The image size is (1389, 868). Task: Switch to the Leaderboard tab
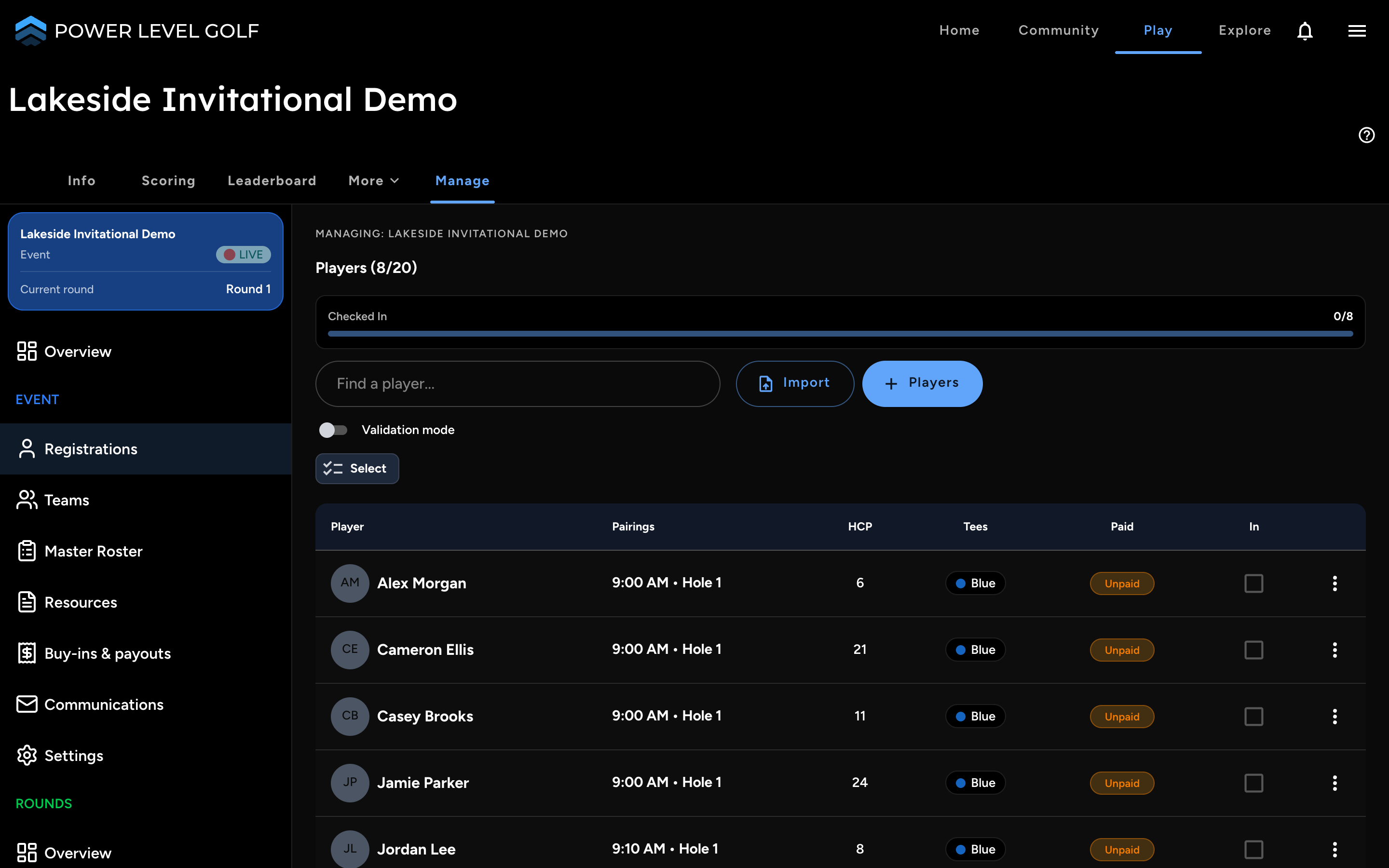coord(272,181)
